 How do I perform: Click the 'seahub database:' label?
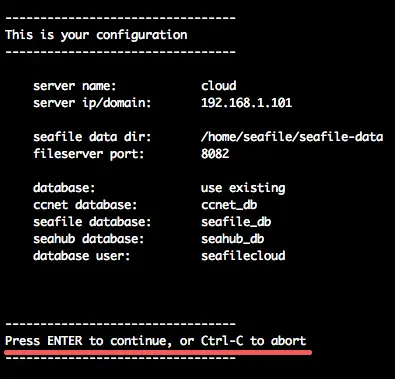coord(89,239)
